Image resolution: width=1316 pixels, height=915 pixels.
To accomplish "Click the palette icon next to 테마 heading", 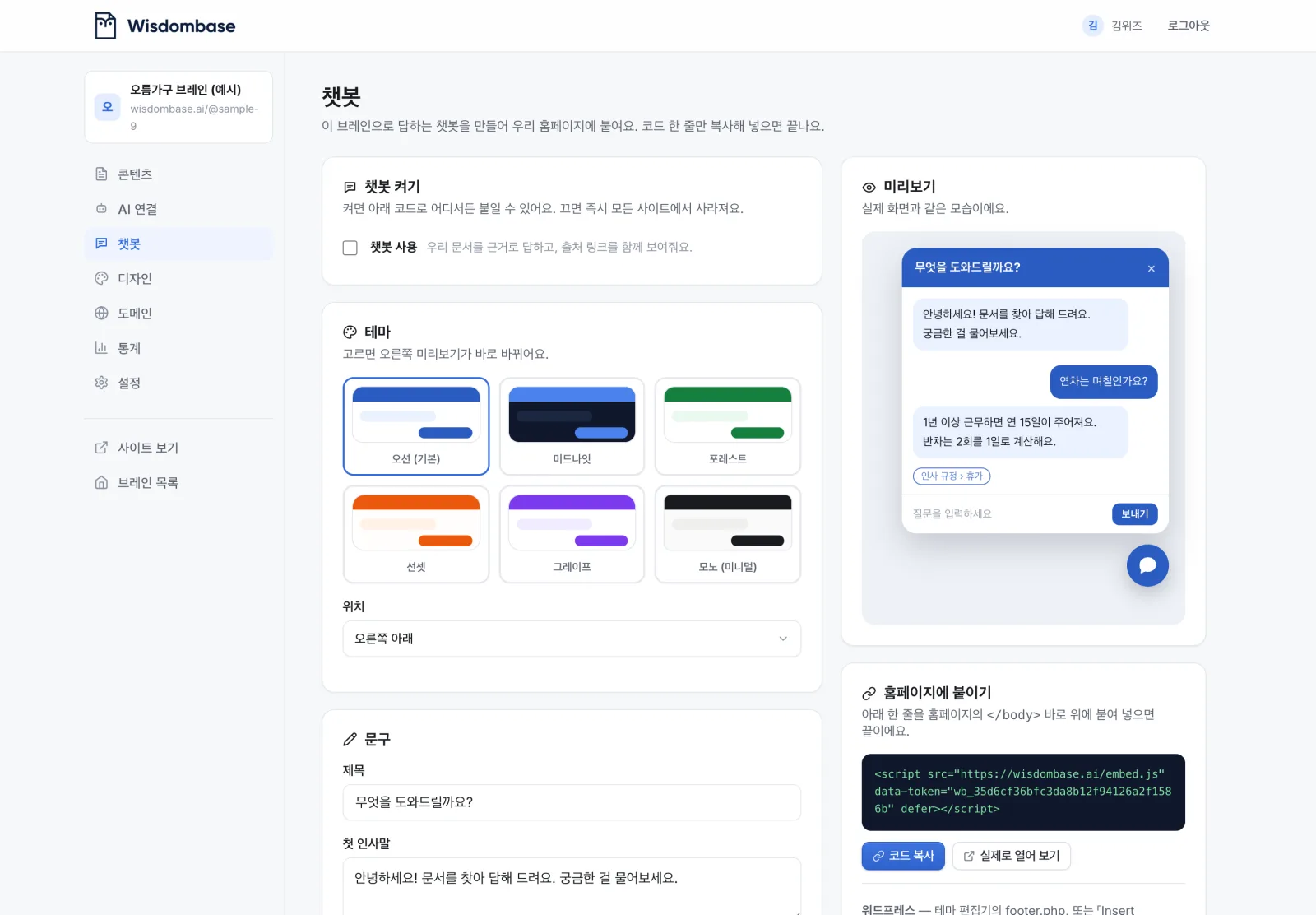I will click(x=350, y=332).
